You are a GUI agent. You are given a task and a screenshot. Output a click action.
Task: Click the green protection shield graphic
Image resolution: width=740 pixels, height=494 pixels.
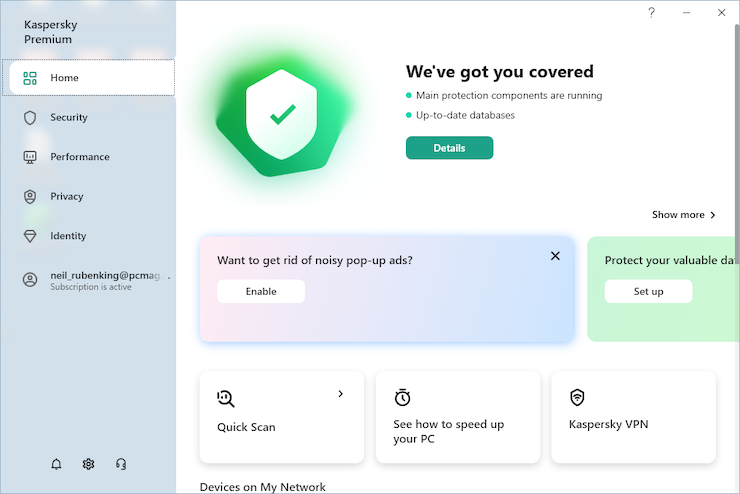tap(282, 116)
